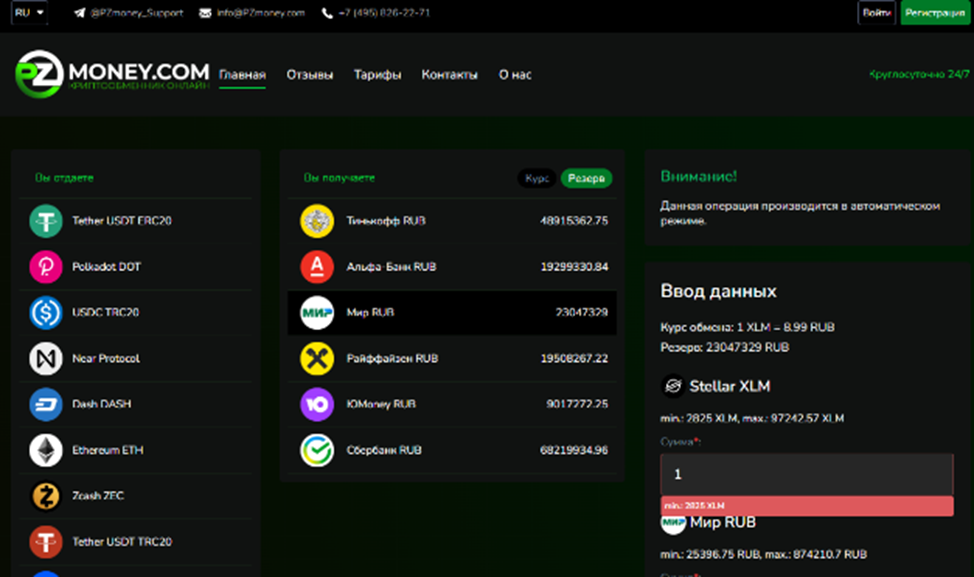Click the Круглосуточно 24/7 text
Image resolution: width=974 pixels, height=577 pixels.
coord(919,75)
